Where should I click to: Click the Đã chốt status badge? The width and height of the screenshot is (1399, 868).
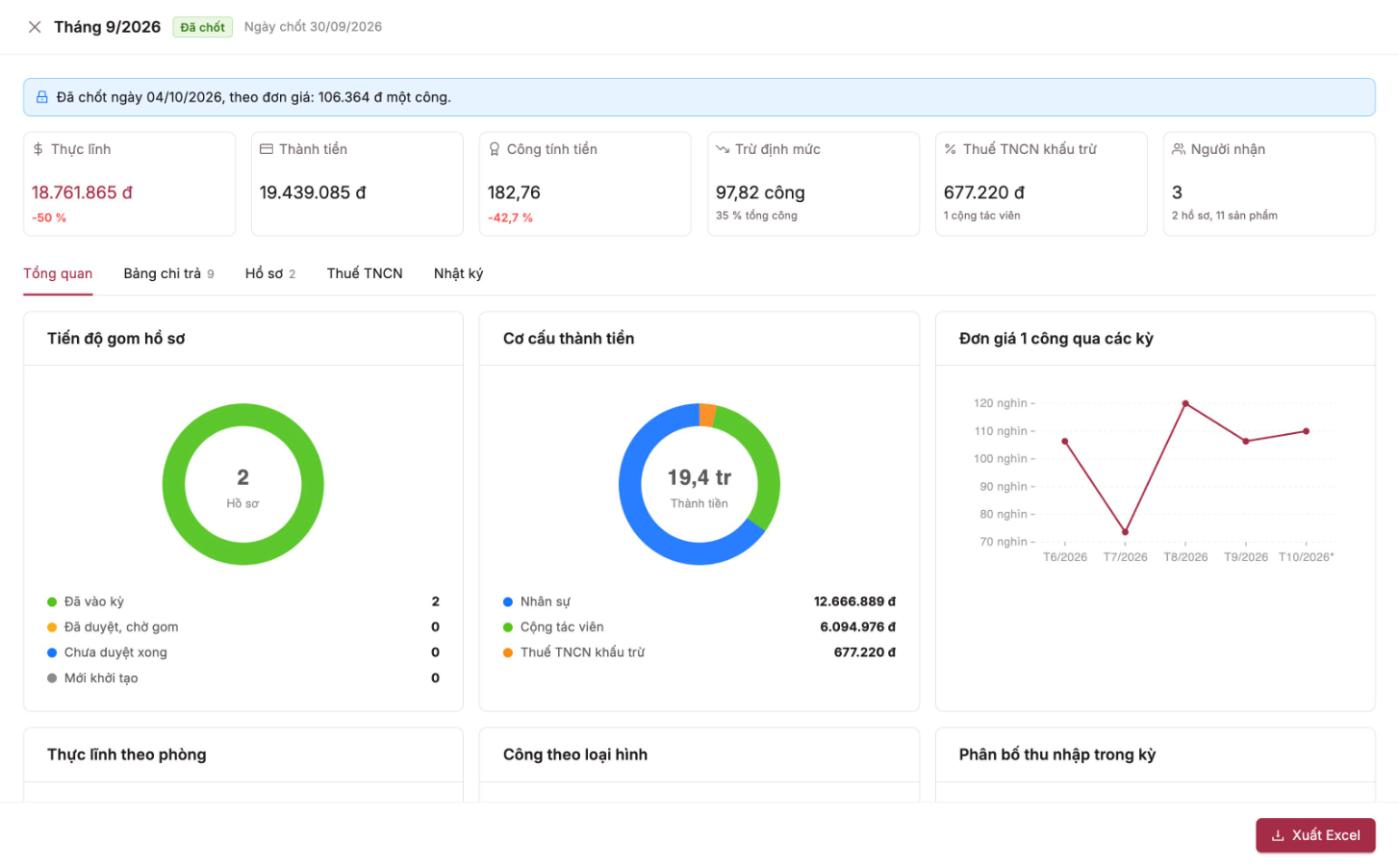(x=202, y=27)
